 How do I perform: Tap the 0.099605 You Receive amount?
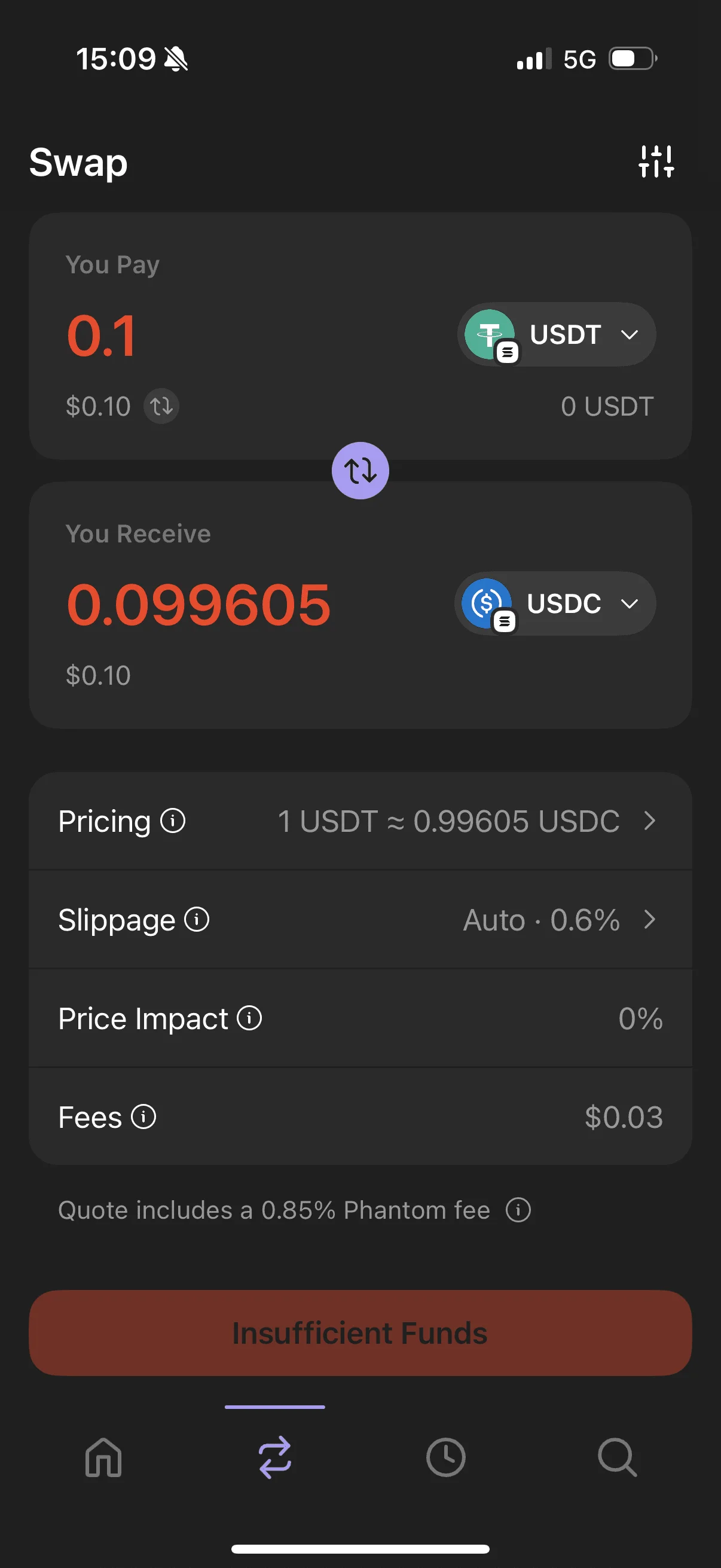(x=198, y=605)
